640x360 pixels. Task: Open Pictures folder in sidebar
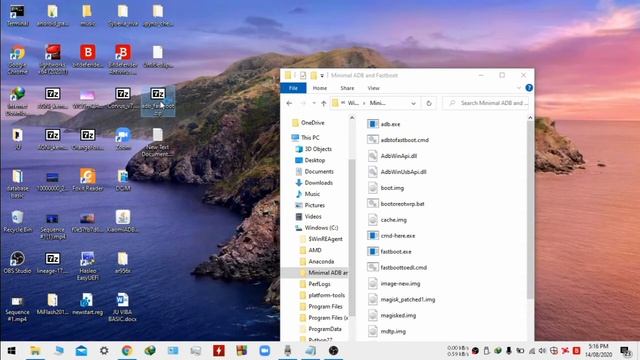(x=310, y=205)
